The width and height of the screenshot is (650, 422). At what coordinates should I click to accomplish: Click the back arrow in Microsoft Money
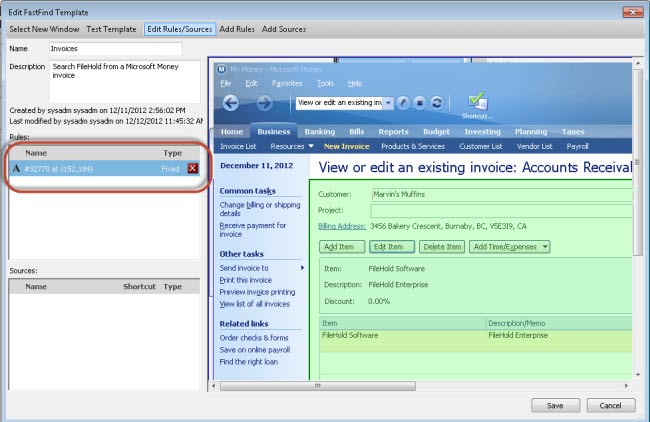click(231, 103)
